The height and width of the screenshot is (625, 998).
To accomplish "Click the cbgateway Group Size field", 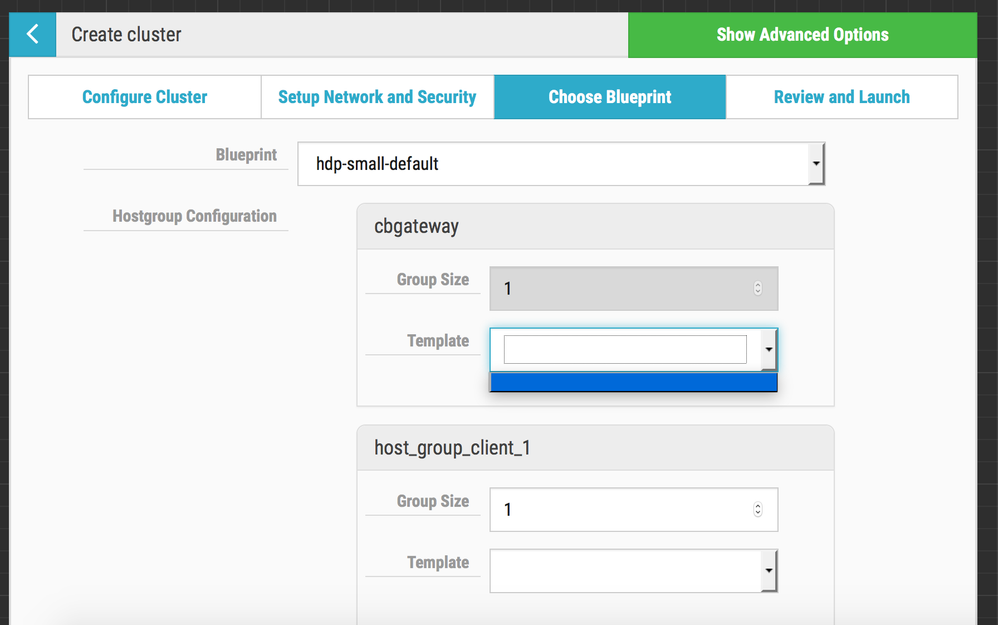I will [x=620, y=289].
